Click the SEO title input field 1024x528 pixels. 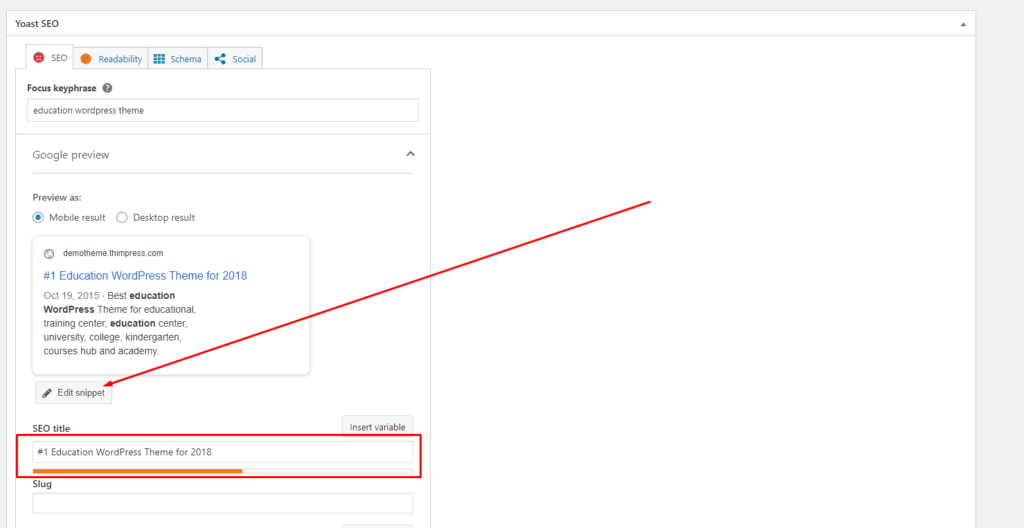pos(223,452)
